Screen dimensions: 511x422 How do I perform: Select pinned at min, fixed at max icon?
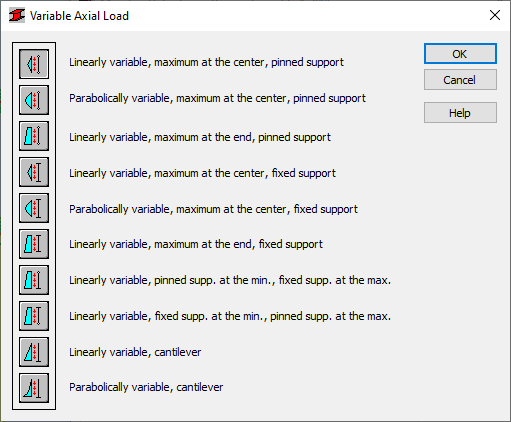tap(34, 280)
